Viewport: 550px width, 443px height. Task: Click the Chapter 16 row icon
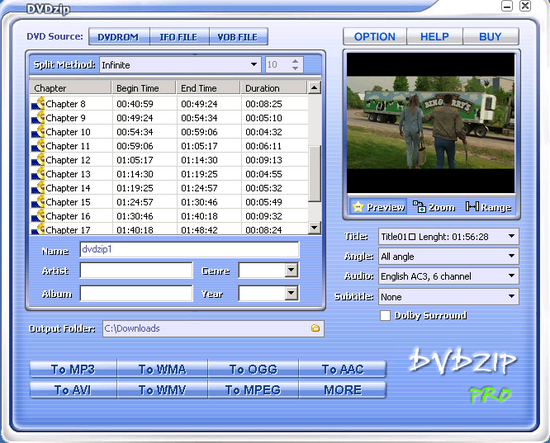[x=38, y=216]
